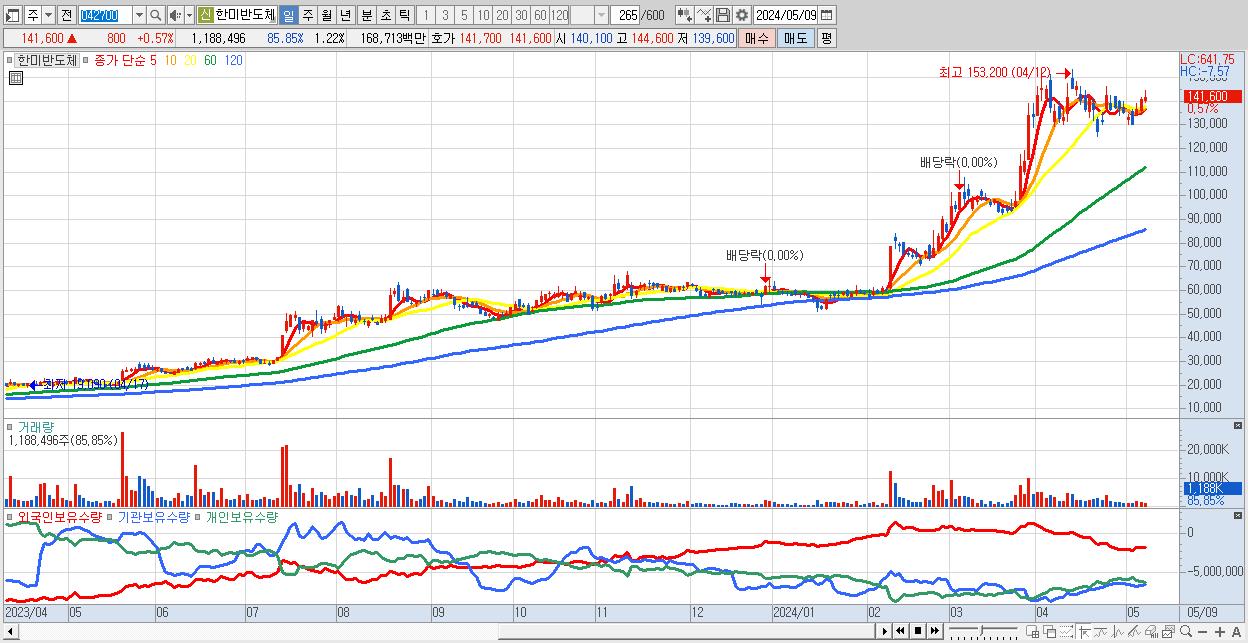This screenshot has height=643, width=1248.
Task: Select the 일 (daily) period toggle
Action: tap(288, 15)
